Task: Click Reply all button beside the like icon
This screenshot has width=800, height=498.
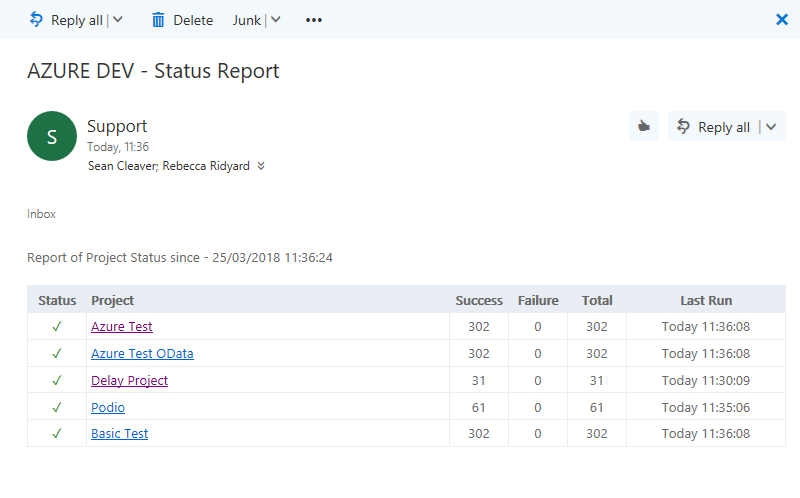Action: [713, 127]
